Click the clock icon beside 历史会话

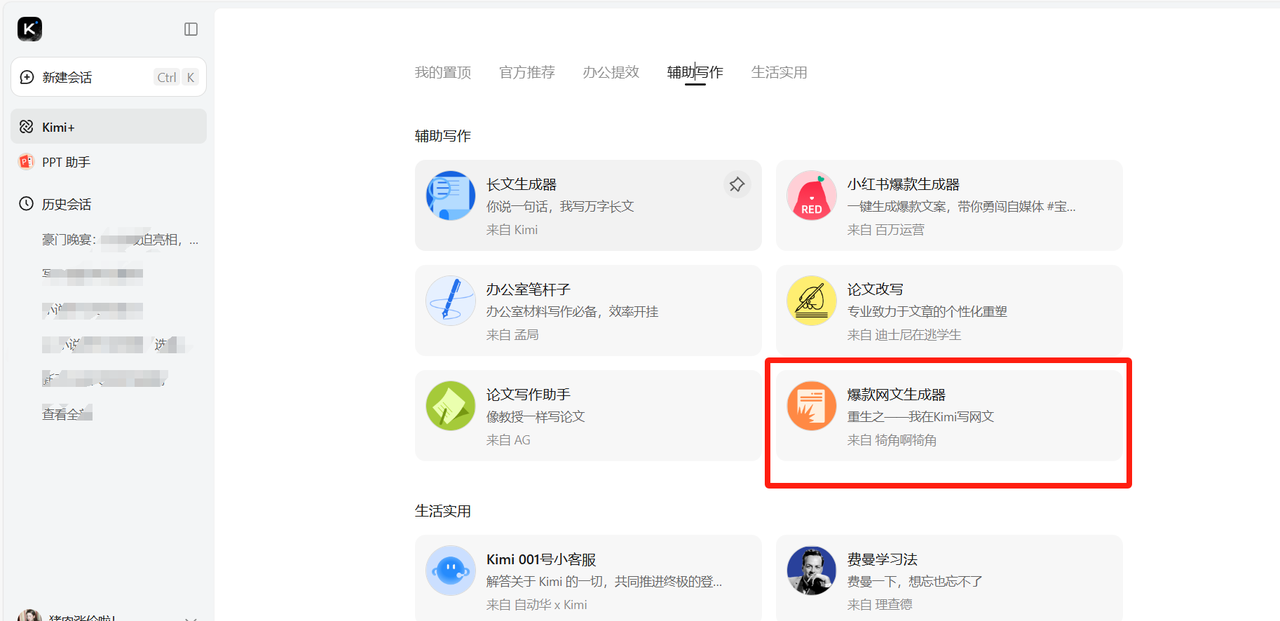(x=27, y=204)
